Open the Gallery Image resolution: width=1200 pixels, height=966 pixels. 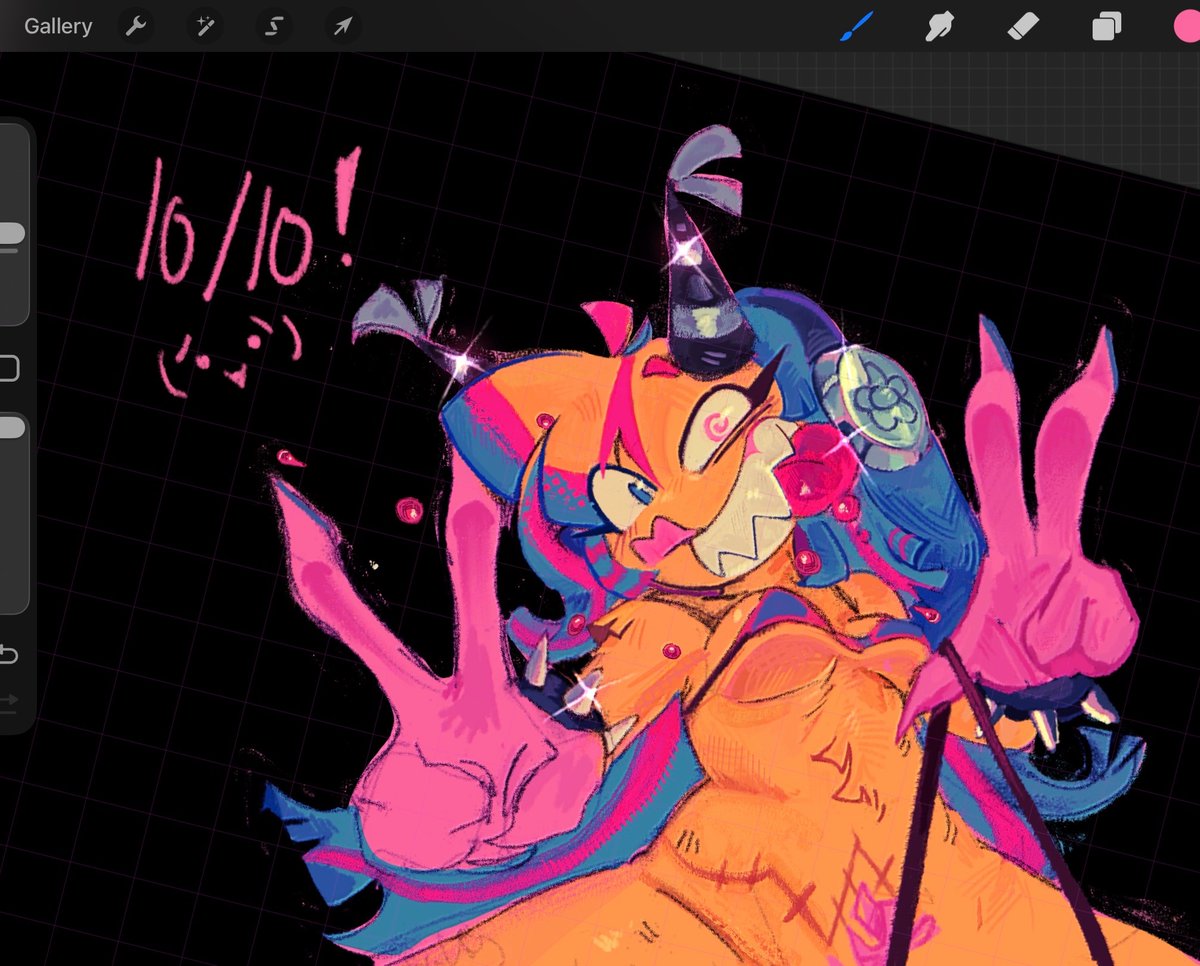pos(58,27)
